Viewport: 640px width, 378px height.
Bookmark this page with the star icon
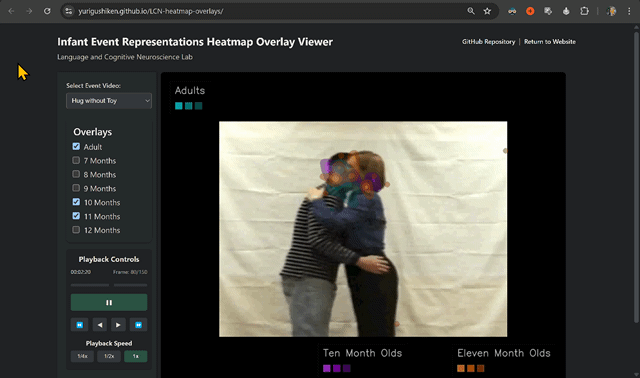pyautogui.click(x=487, y=11)
